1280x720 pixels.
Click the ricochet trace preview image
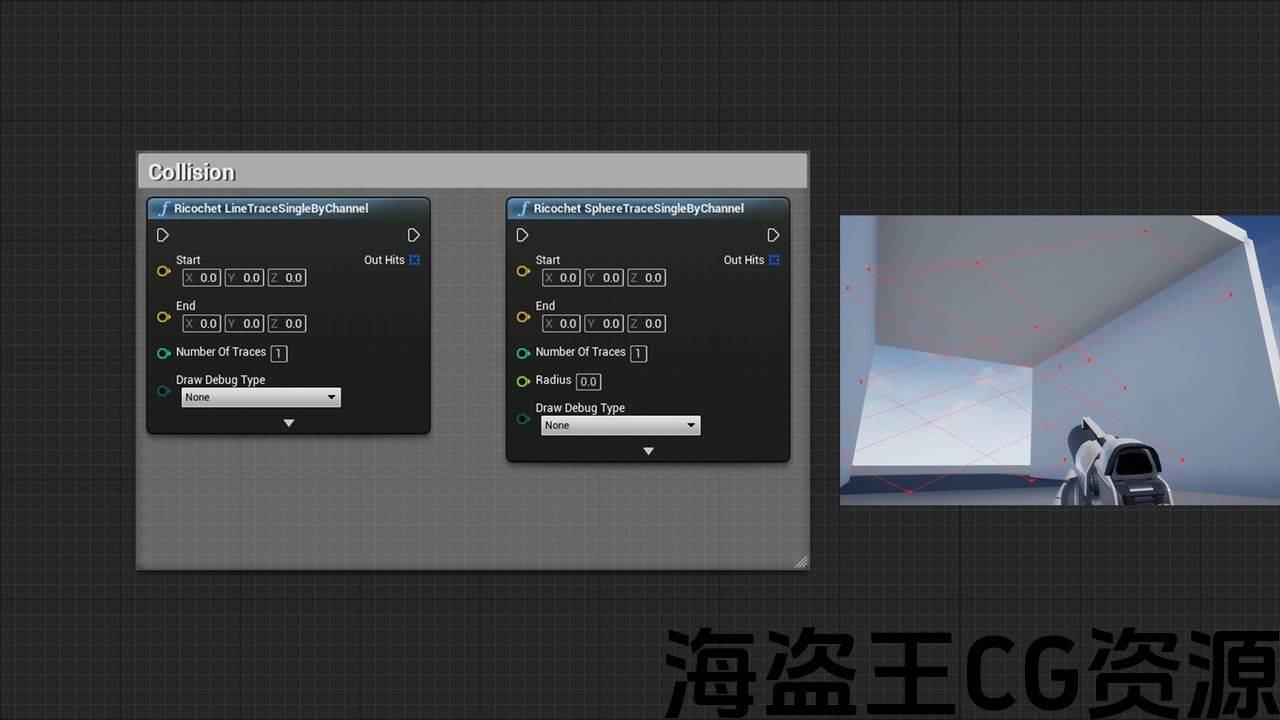point(1059,360)
